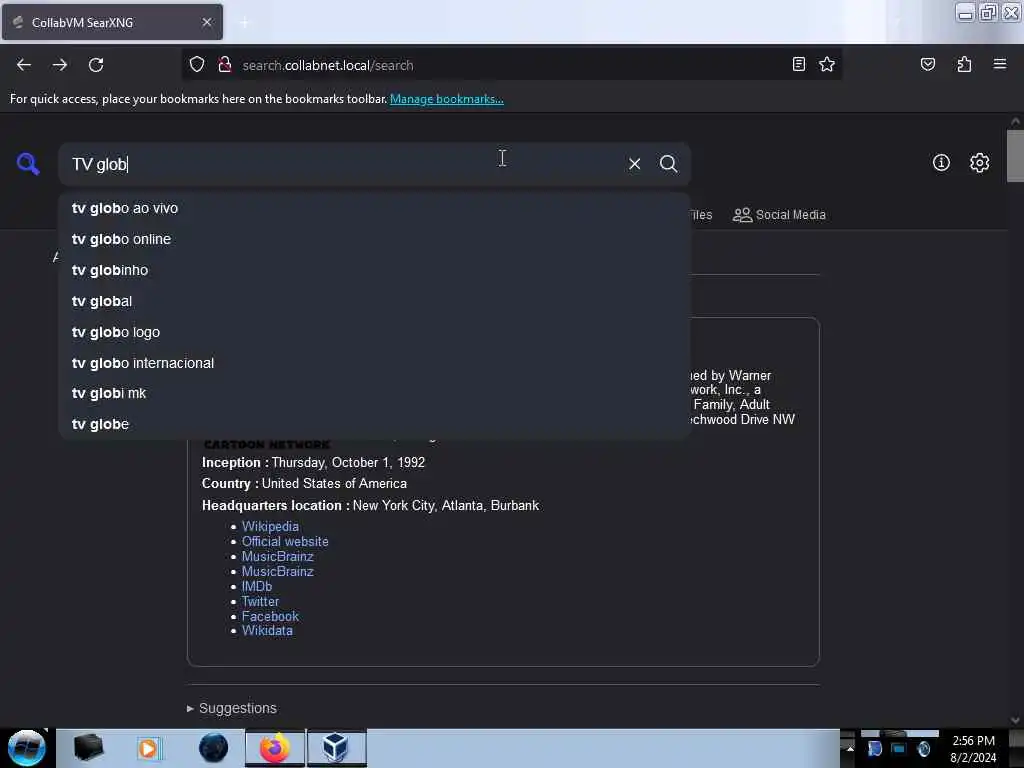Expand the Suggestions section
The height and width of the screenshot is (768, 1024).
pos(232,709)
